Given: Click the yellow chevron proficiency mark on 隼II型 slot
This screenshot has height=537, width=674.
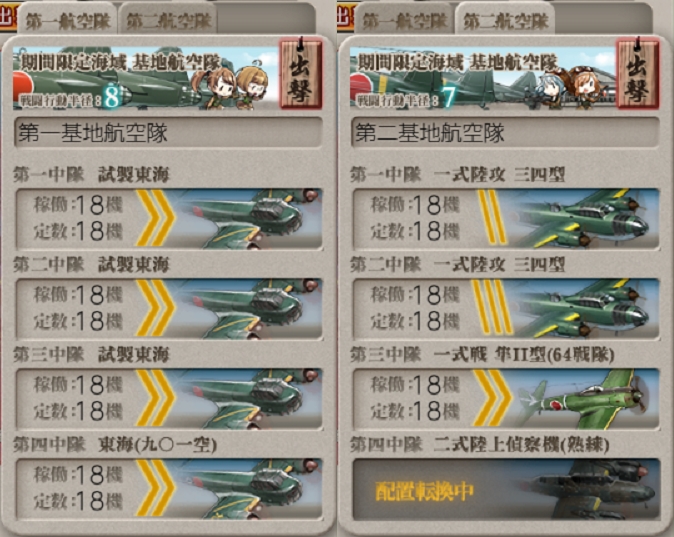Looking at the screenshot, I should coord(493,398).
